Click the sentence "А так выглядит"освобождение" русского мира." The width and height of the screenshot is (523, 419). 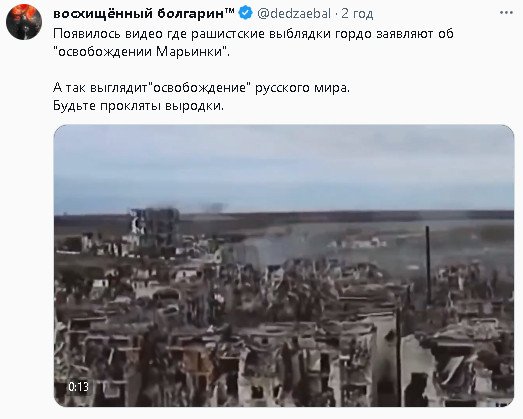point(201,88)
